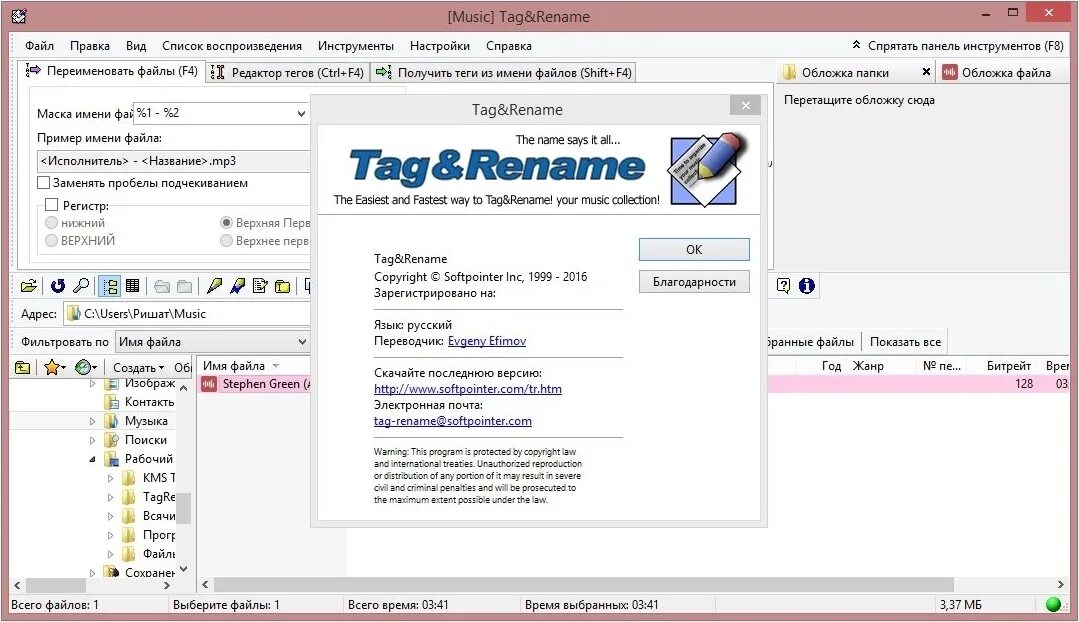Click the Адрес path input field
This screenshot has width=1079, height=622.
coord(187,314)
